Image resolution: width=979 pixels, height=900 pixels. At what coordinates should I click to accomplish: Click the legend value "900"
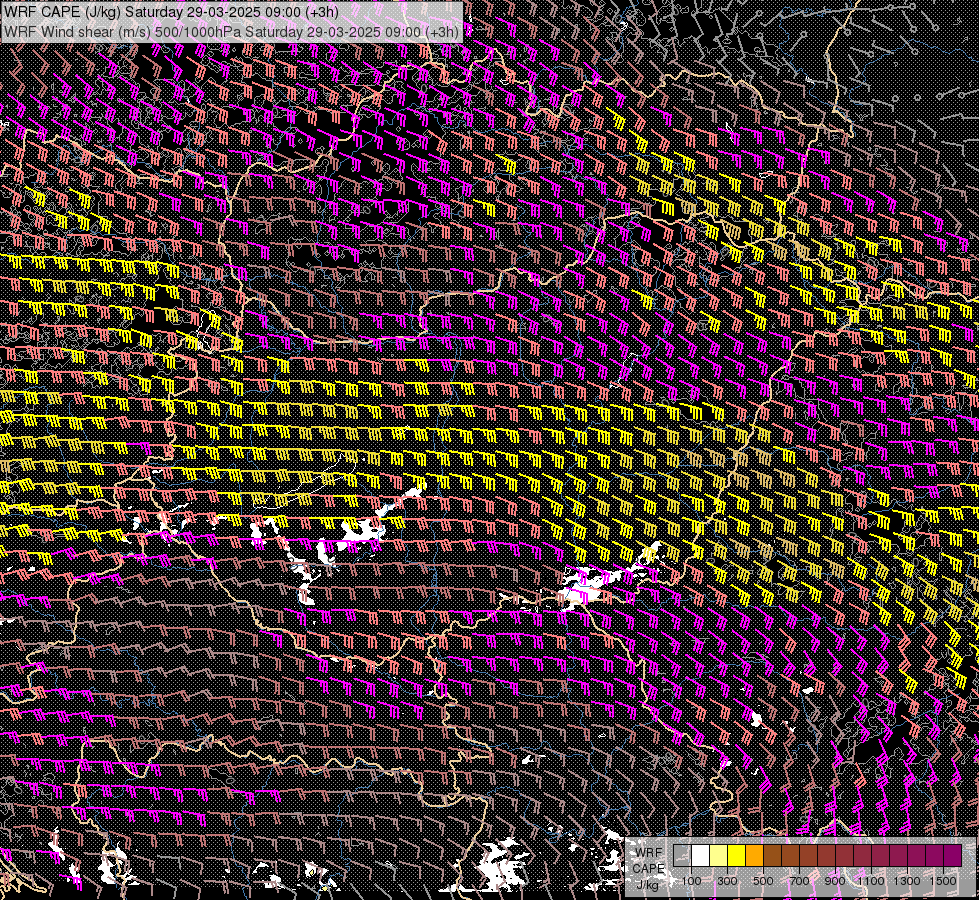click(835, 881)
